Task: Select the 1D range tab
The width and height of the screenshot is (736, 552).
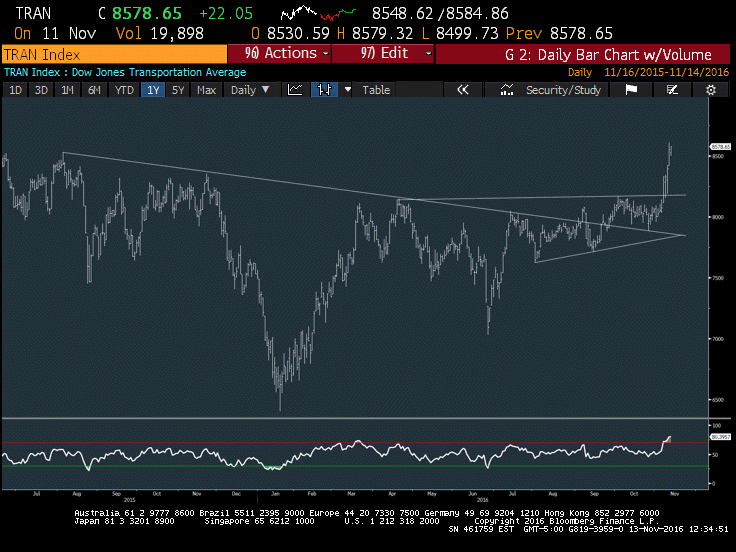Action: coord(15,90)
